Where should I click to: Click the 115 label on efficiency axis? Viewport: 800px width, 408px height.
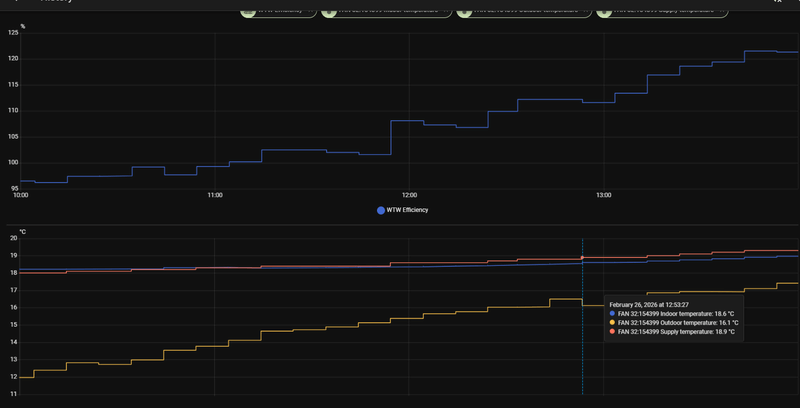(13, 85)
